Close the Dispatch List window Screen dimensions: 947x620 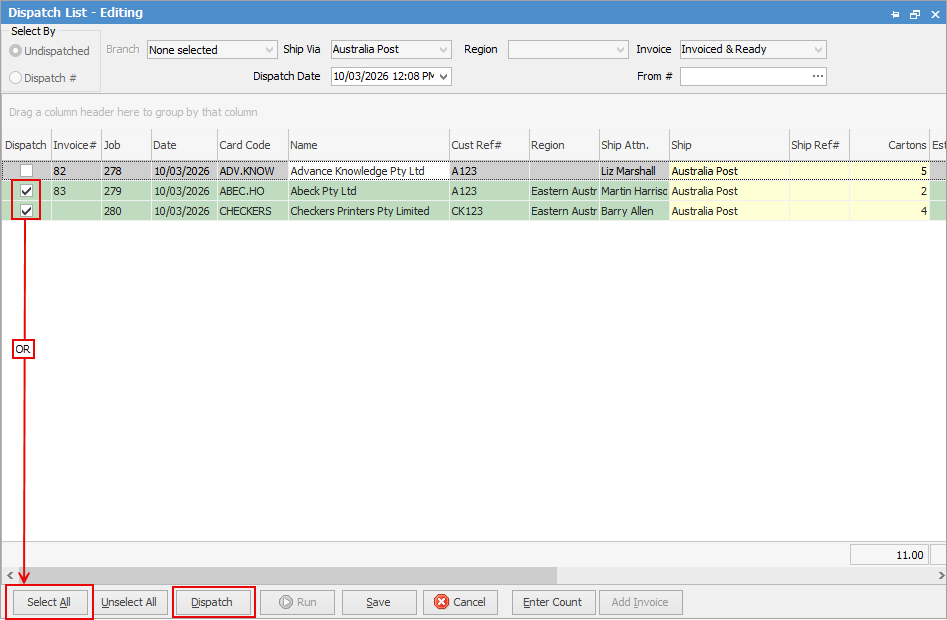[935, 13]
